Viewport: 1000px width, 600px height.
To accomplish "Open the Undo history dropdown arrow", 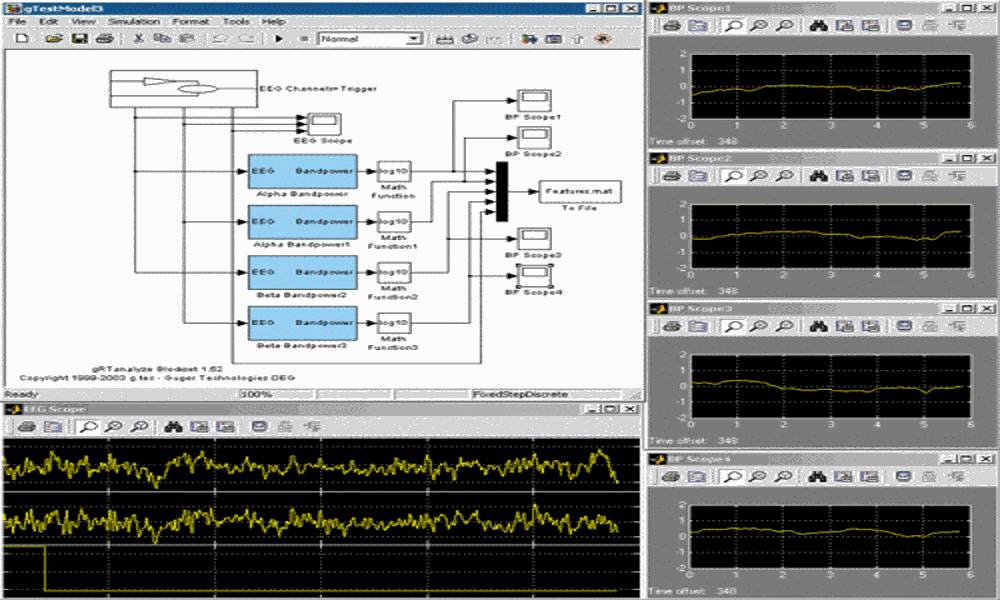I will point(224,41).
